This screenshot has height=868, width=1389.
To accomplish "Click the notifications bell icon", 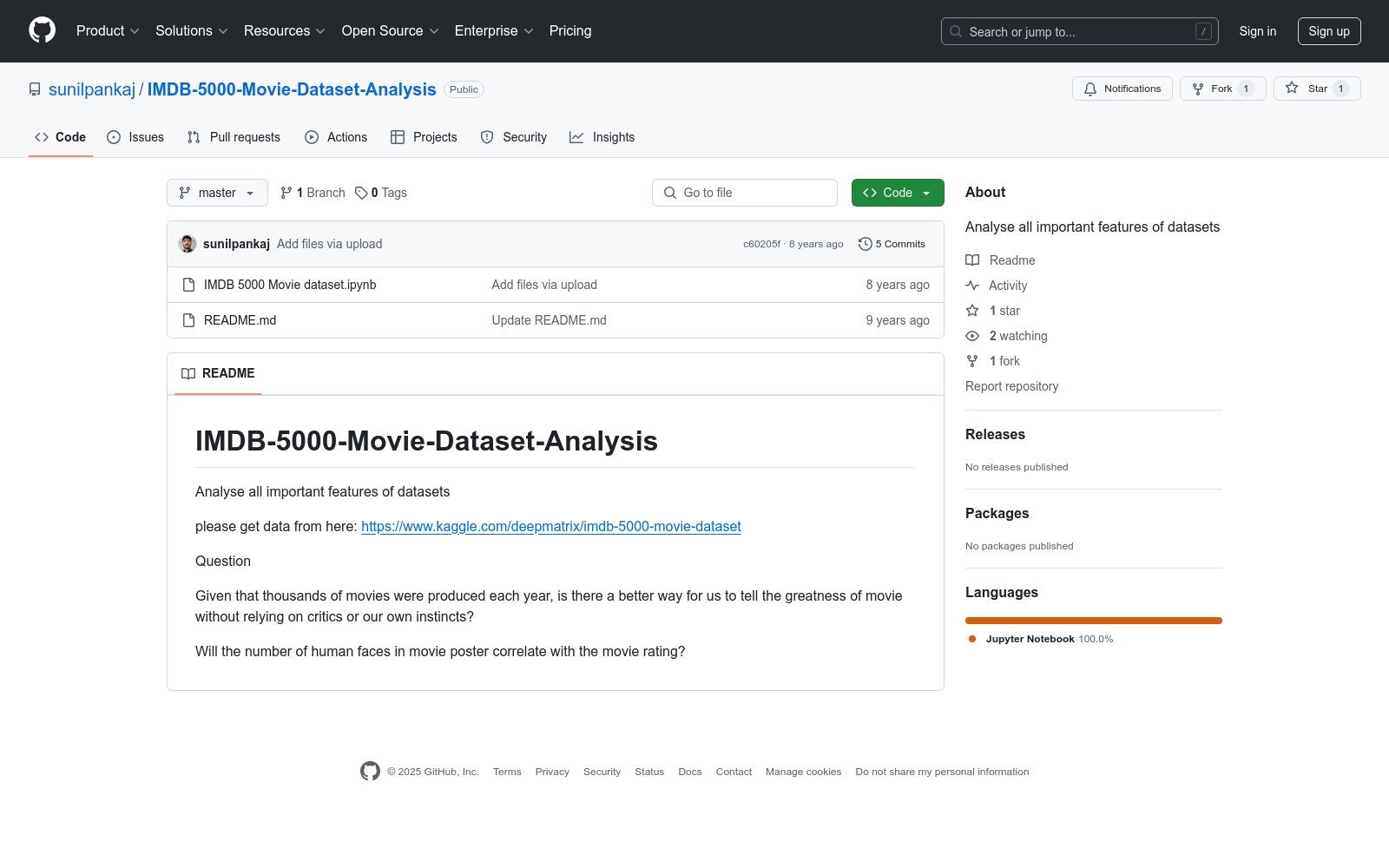I will [x=1090, y=89].
